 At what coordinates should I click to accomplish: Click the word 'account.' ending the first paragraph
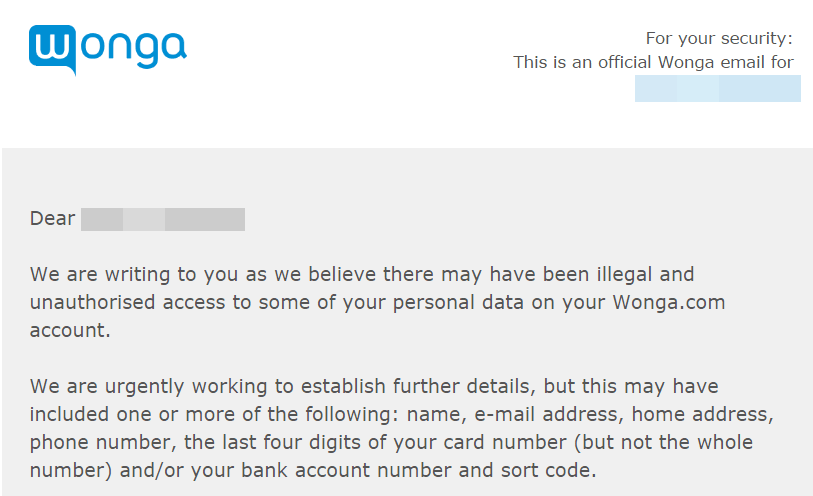coord(70,331)
